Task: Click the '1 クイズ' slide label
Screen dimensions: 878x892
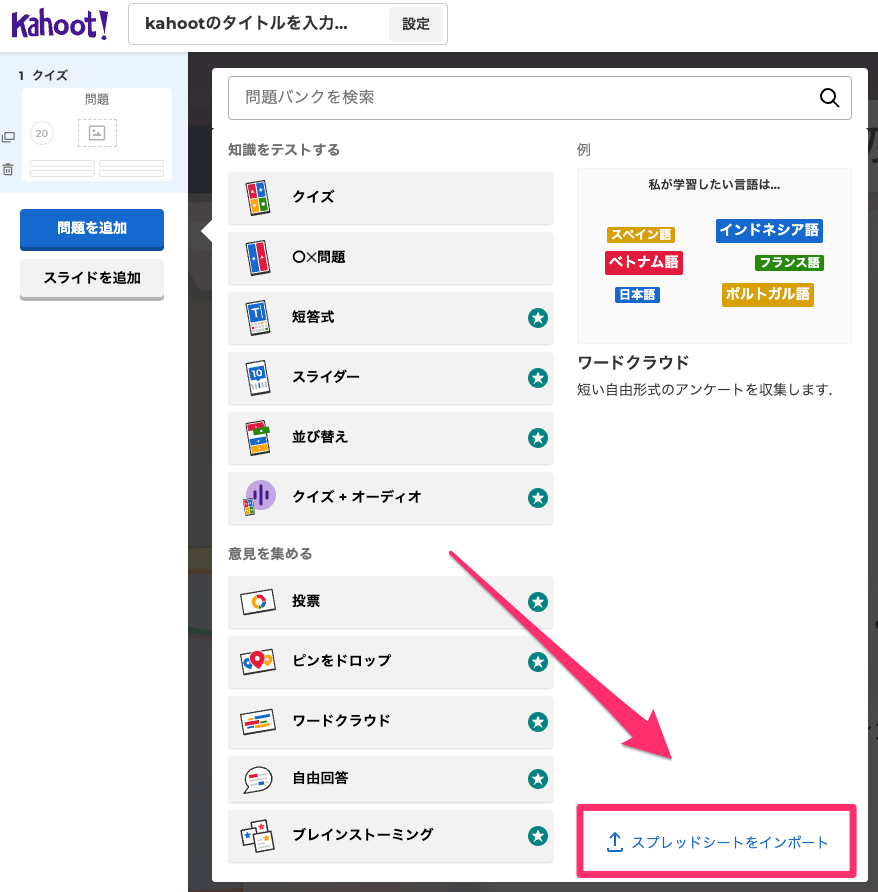Action: (x=43, y=75)
